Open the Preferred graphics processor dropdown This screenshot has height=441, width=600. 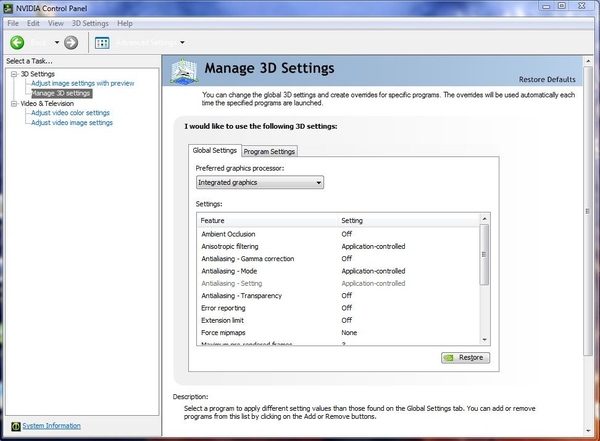pyautogui.click(x=259, y=183)
